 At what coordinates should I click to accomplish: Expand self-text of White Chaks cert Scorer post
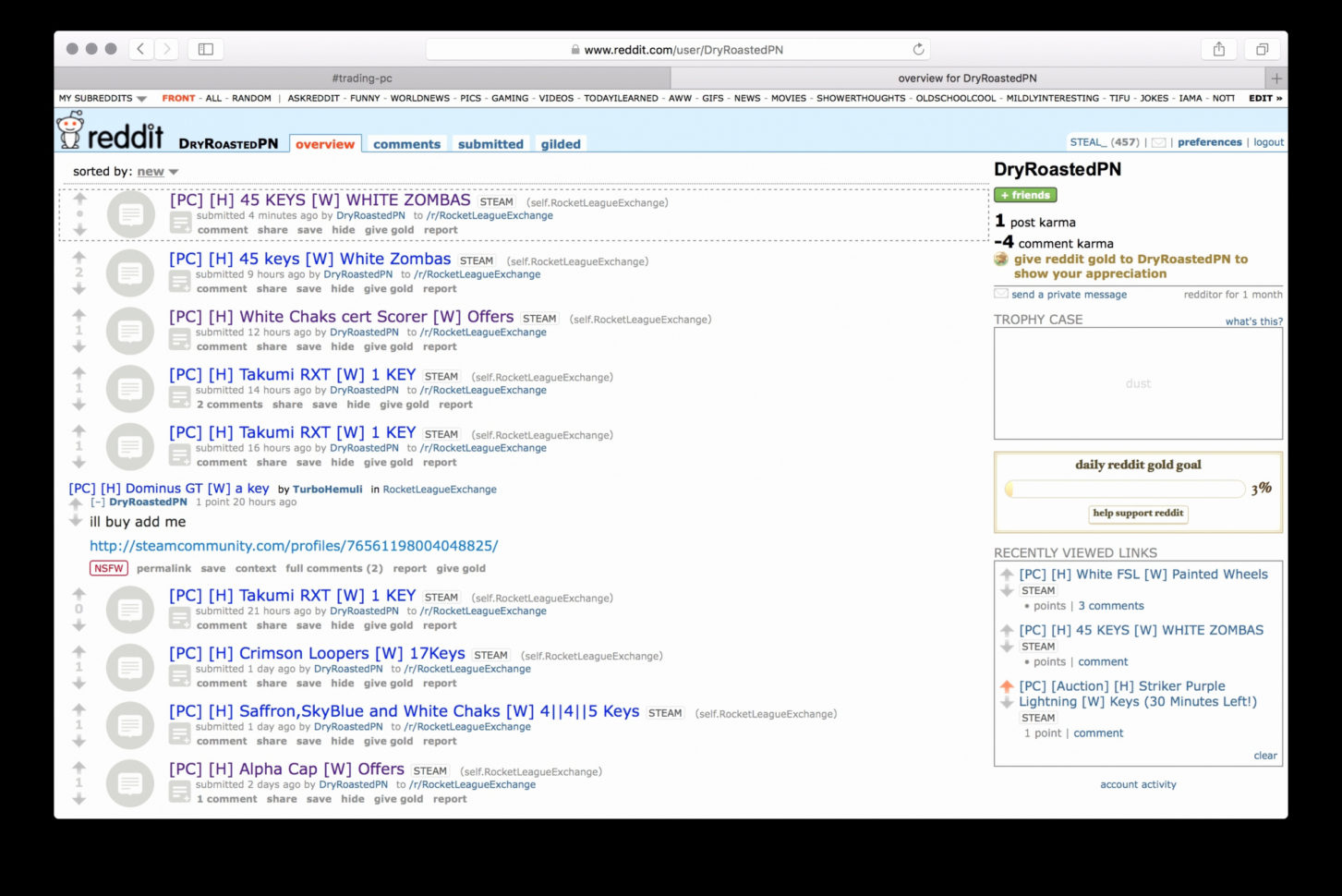[179, 339]
